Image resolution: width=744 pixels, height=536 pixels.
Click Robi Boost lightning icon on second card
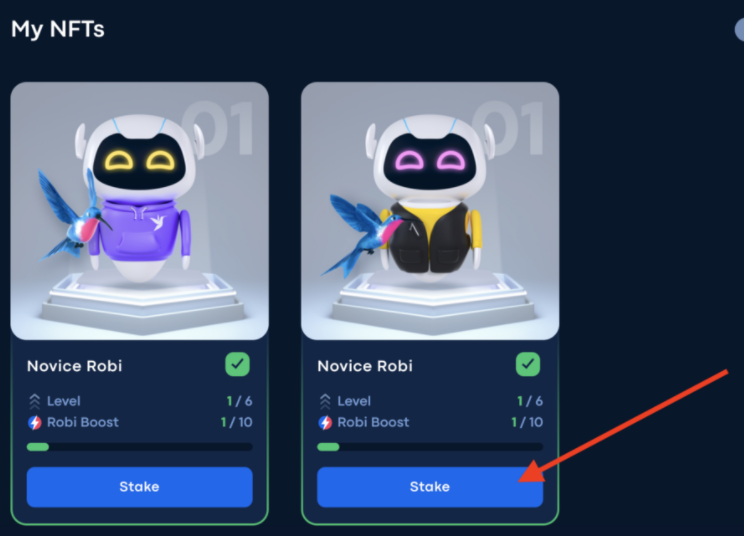[325, 422]
